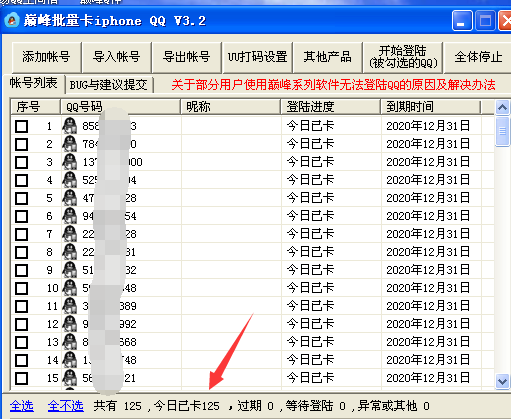The image size is (511, 419).
Task: Open the red login-problem notice link
Action: [333, 85]
